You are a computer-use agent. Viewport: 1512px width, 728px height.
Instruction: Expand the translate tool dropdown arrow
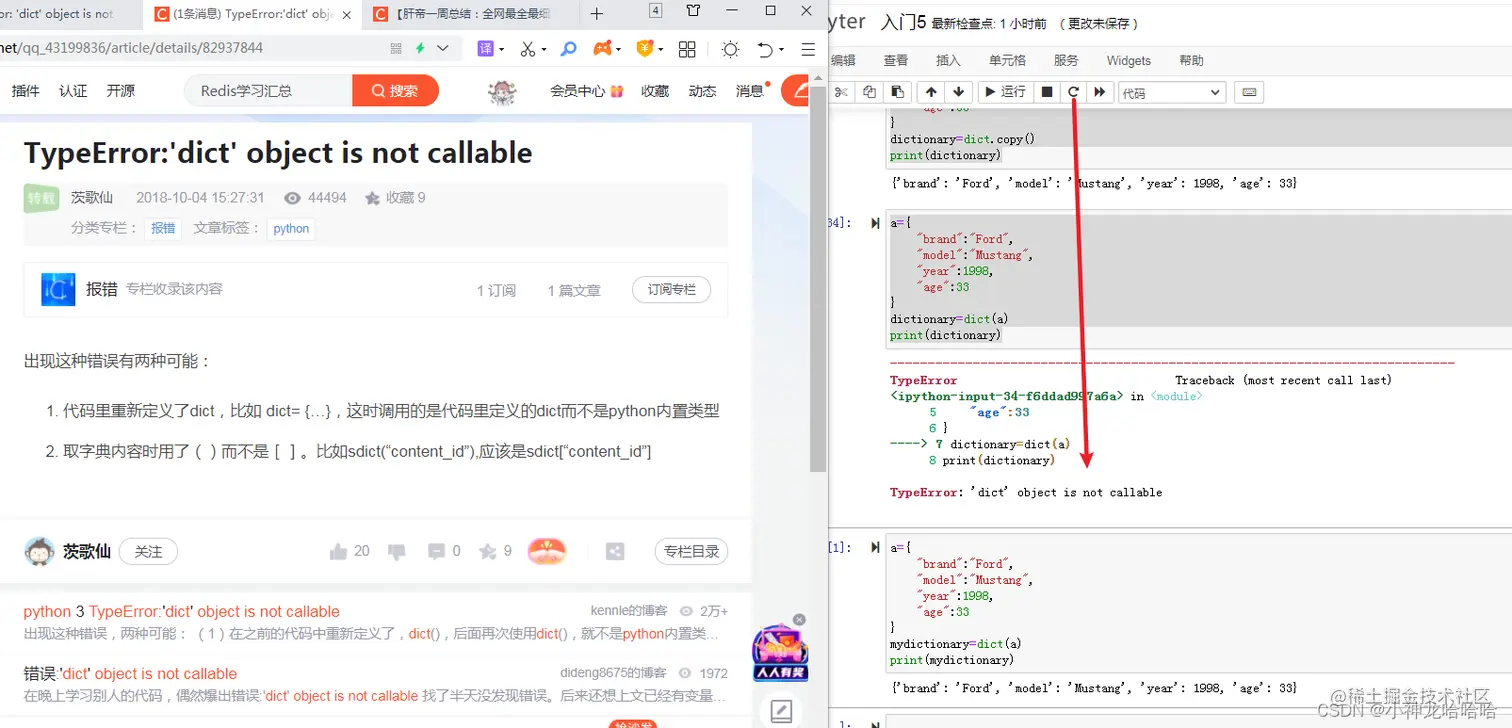[501, 48]
